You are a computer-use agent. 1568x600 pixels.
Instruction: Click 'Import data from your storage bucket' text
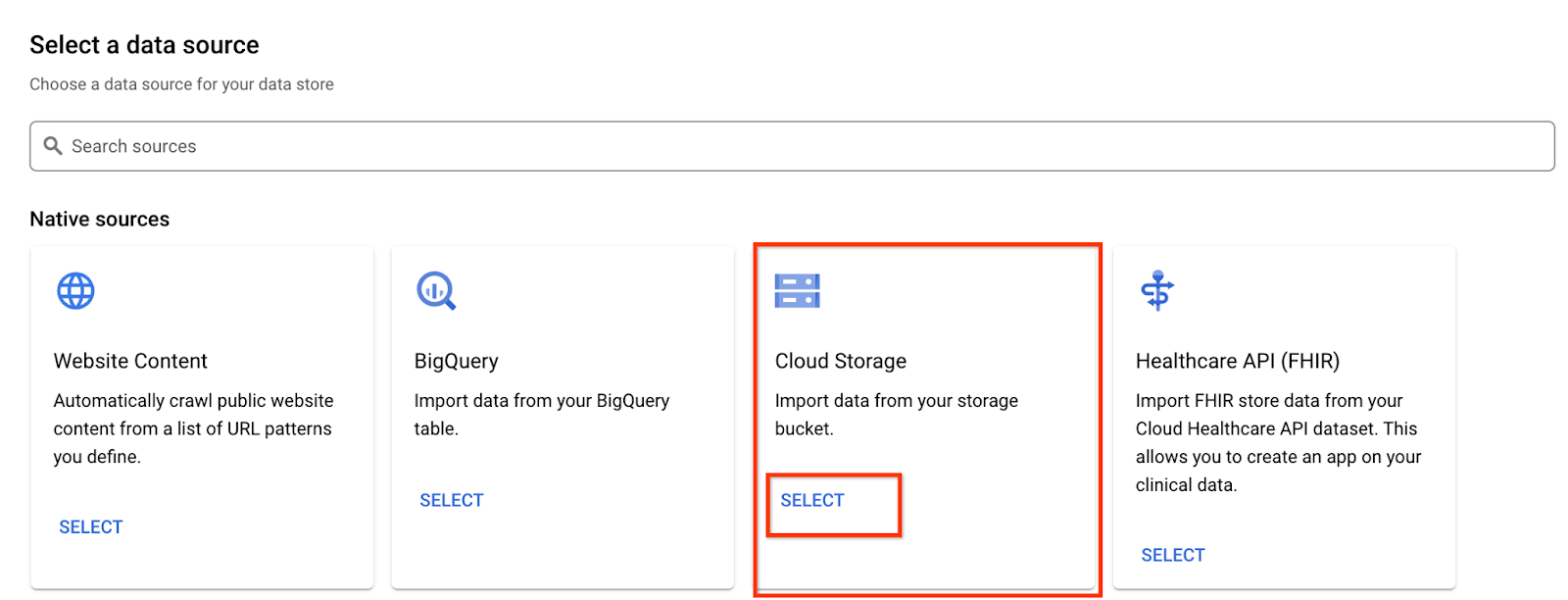(x=896, y=414)
